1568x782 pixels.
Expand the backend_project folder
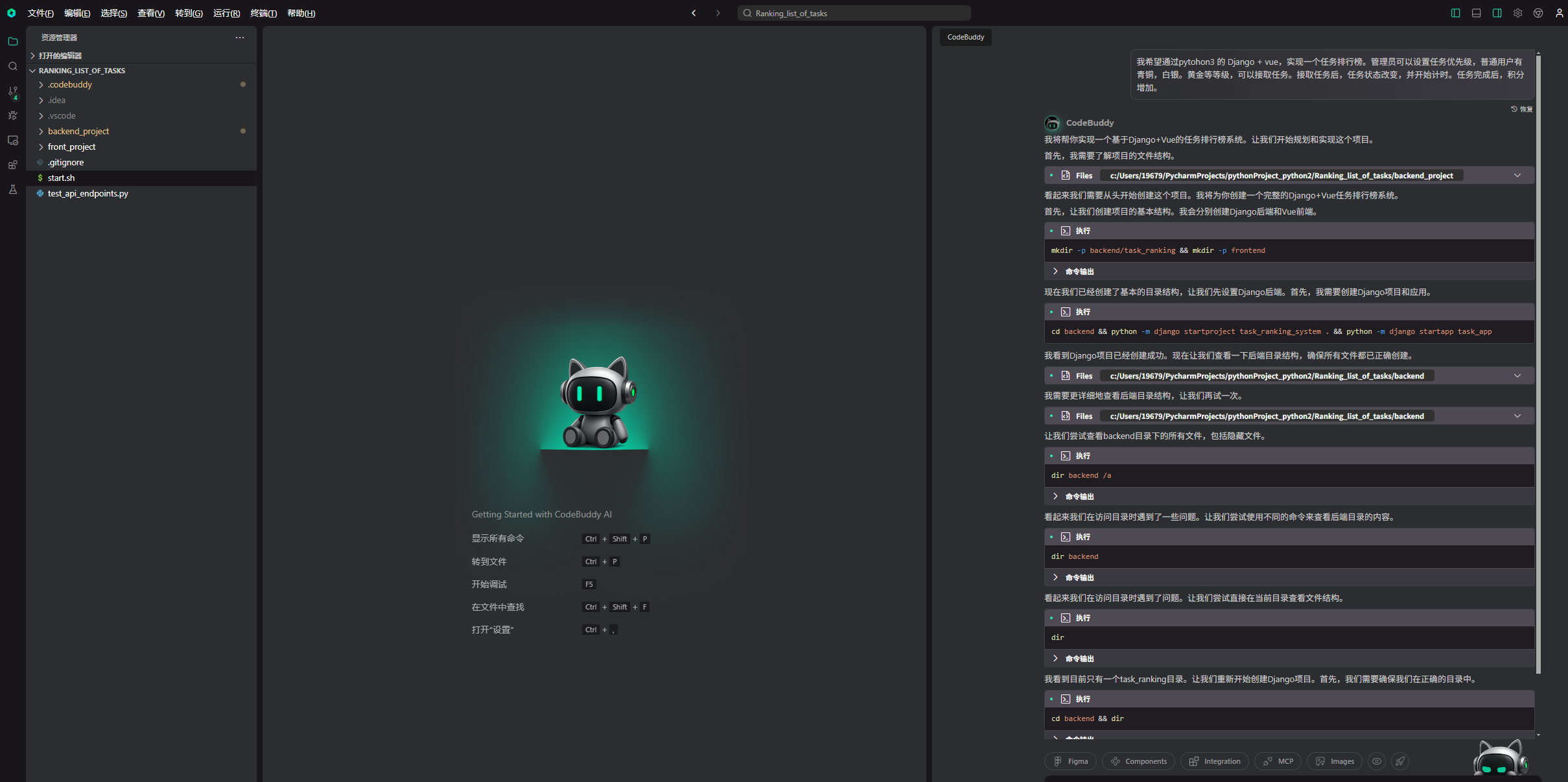click(x=78, y=131)
